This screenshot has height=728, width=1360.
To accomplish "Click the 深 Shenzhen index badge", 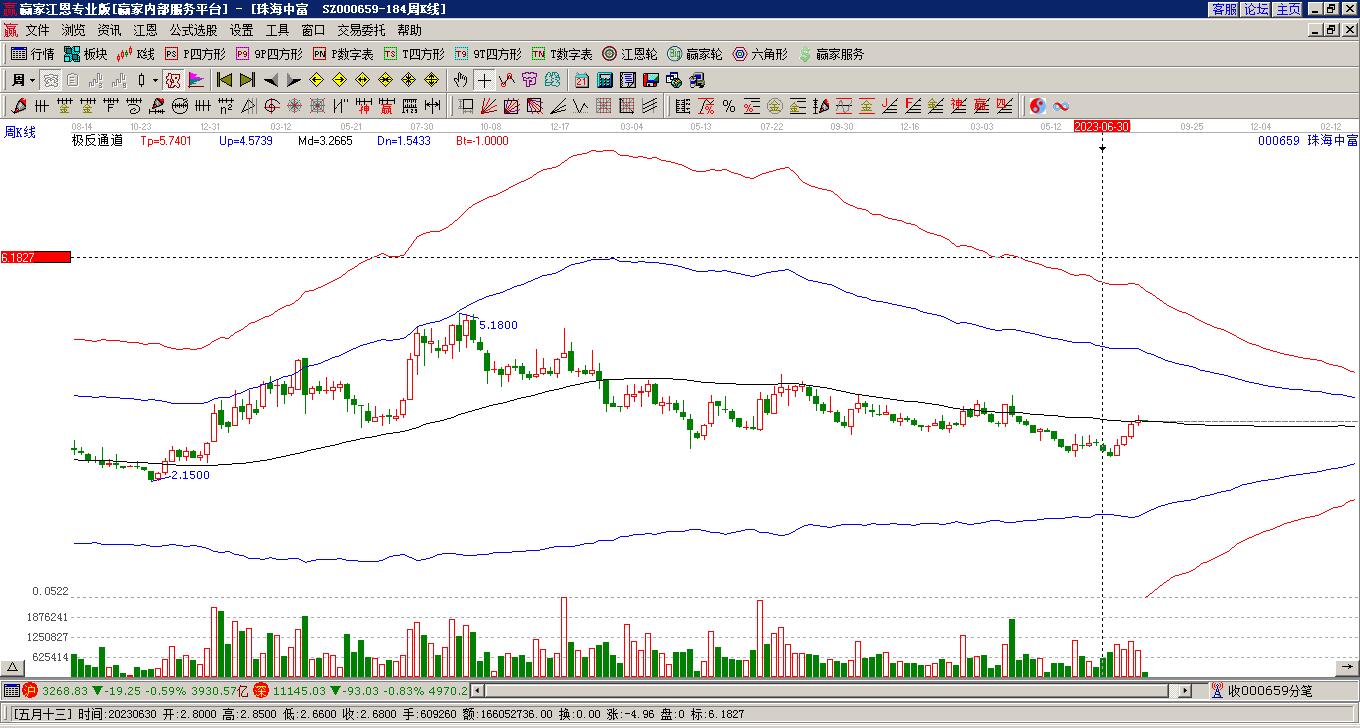I will pyautogui.click(x=261, y=690).
